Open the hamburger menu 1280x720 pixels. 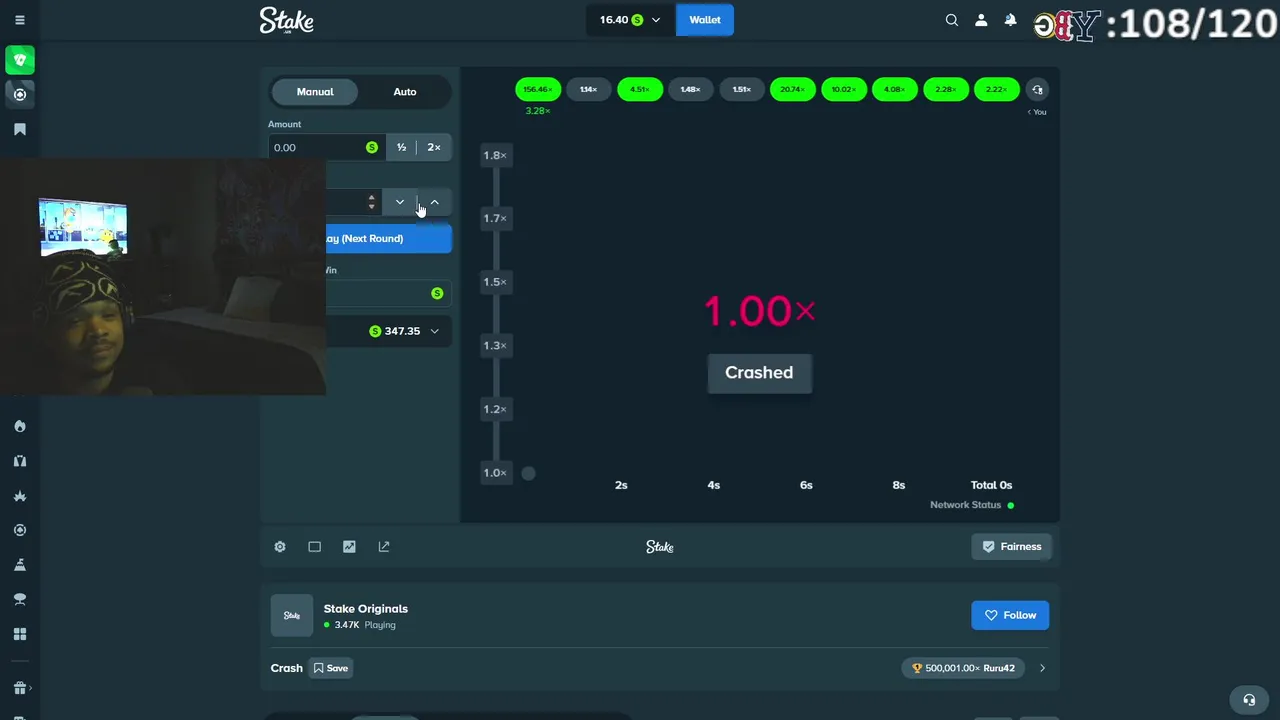tap(20, 20)
